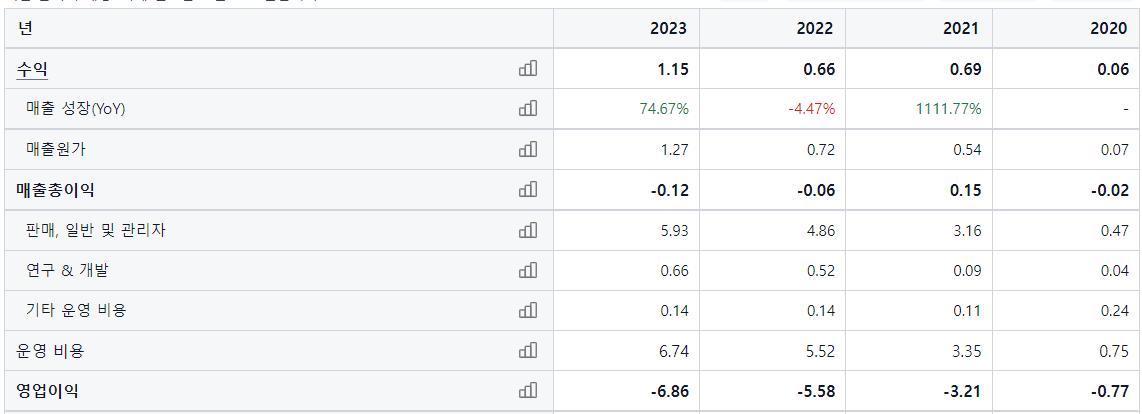
Task: Select the 2023 column header
Action: pos(669,28)
